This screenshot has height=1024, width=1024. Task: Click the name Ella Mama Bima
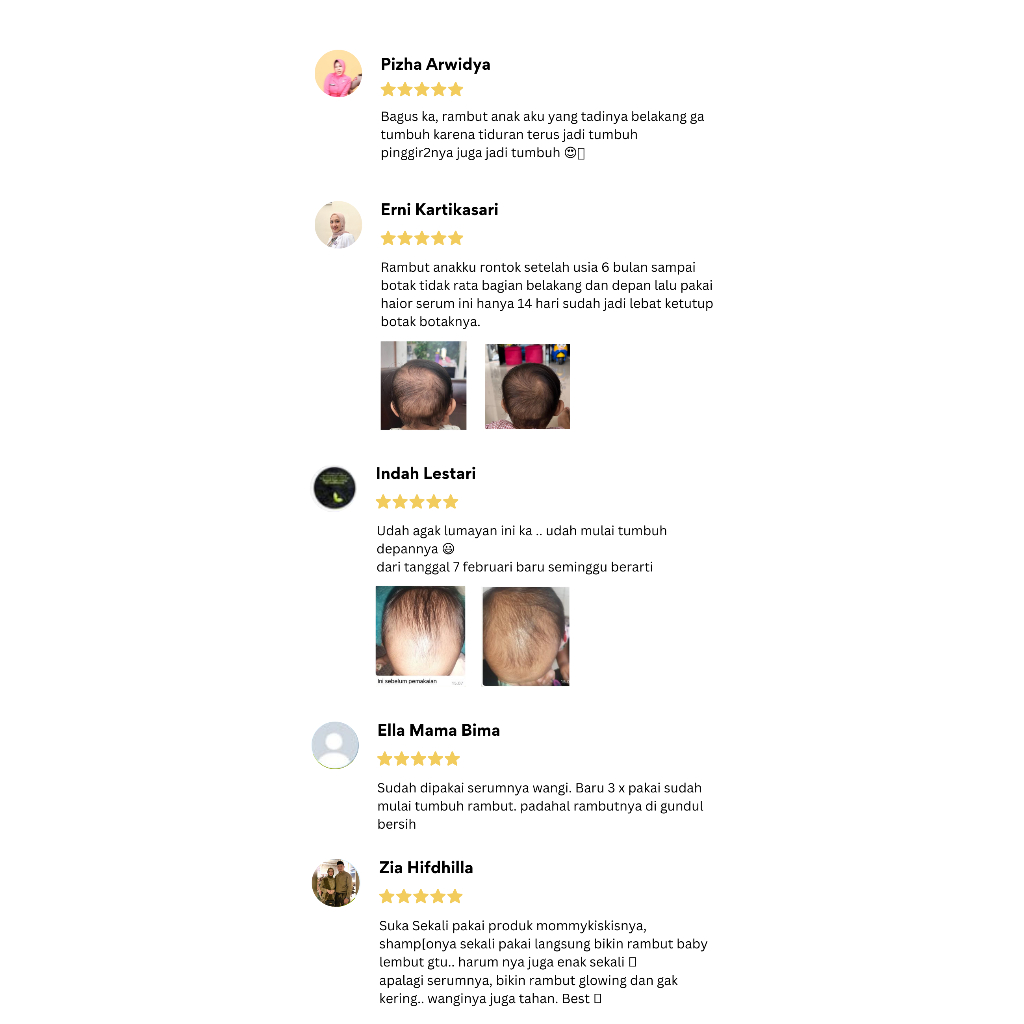pos(439,730)
